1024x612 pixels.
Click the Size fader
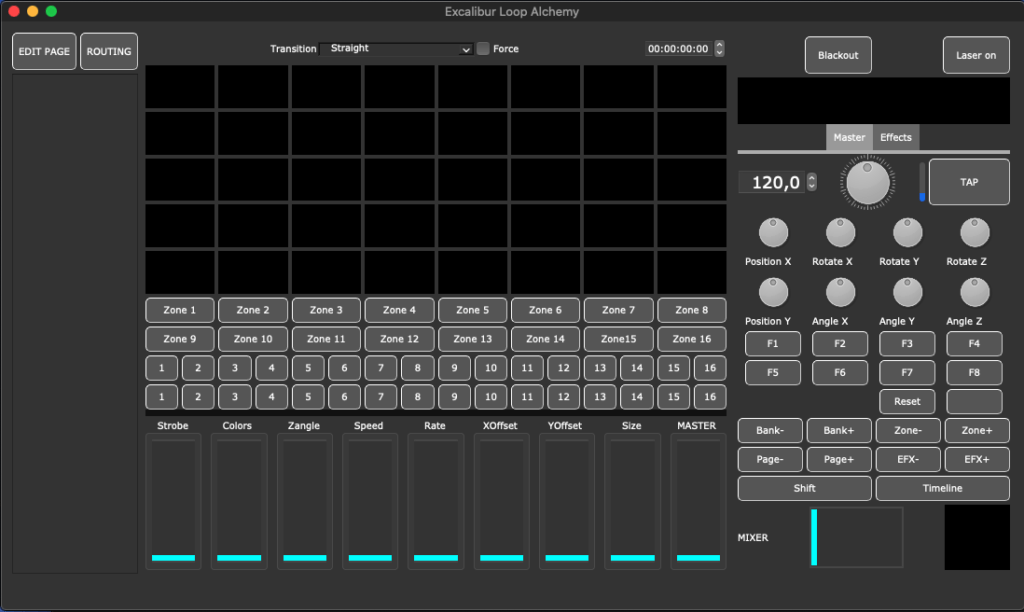[x=632, y=501]
